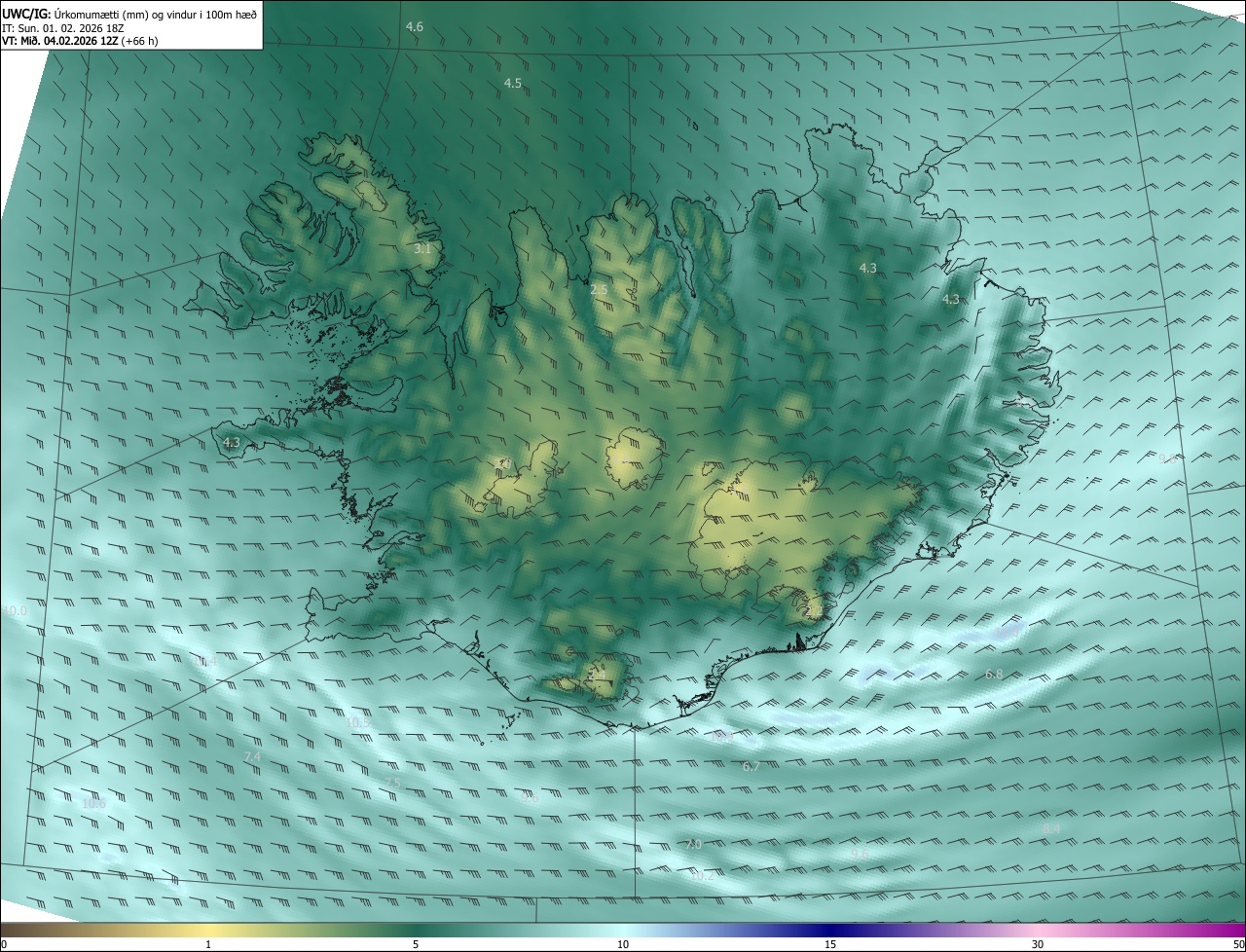The width and height of the screenshot is (1246, 952).
Task: Click the 8.4 value label
Action: 1051,829
